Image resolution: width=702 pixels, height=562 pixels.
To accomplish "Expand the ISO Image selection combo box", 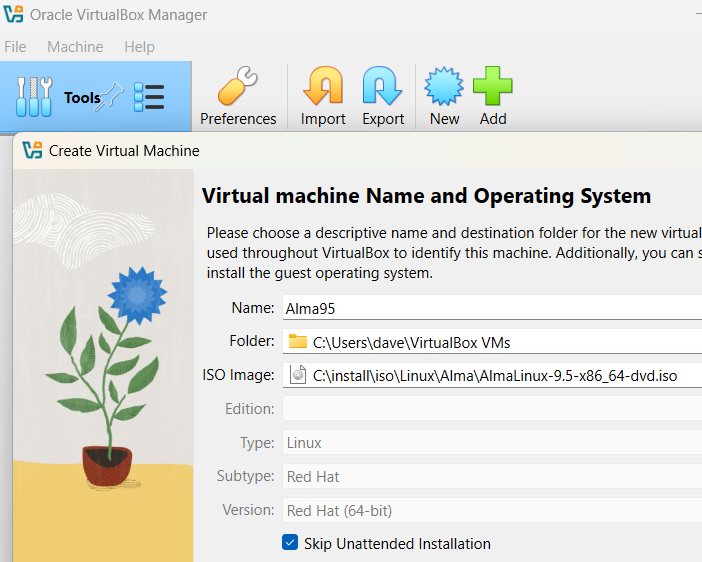I will 492,376.
